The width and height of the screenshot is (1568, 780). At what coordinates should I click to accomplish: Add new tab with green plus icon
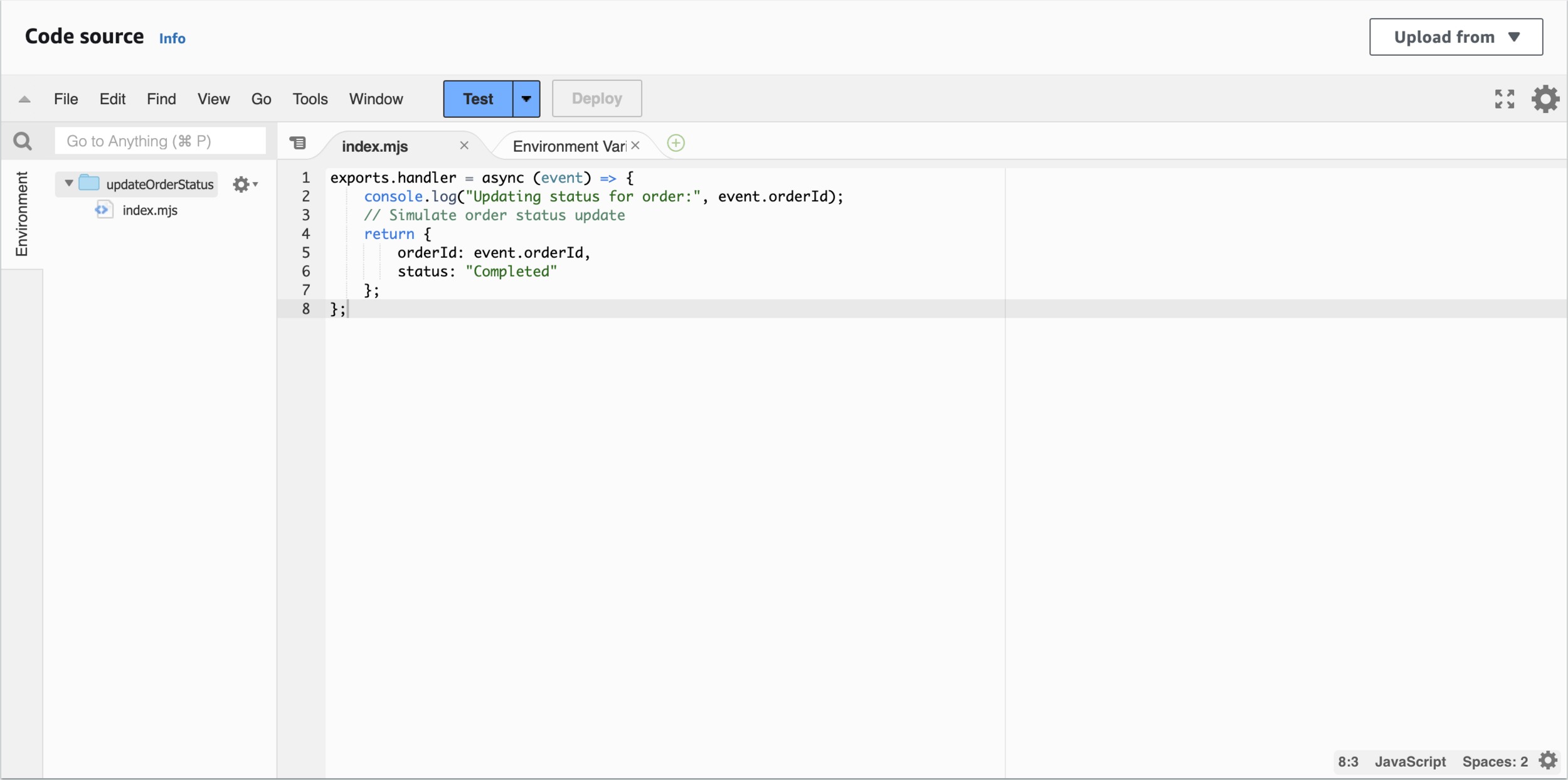[x=675, y=144]
